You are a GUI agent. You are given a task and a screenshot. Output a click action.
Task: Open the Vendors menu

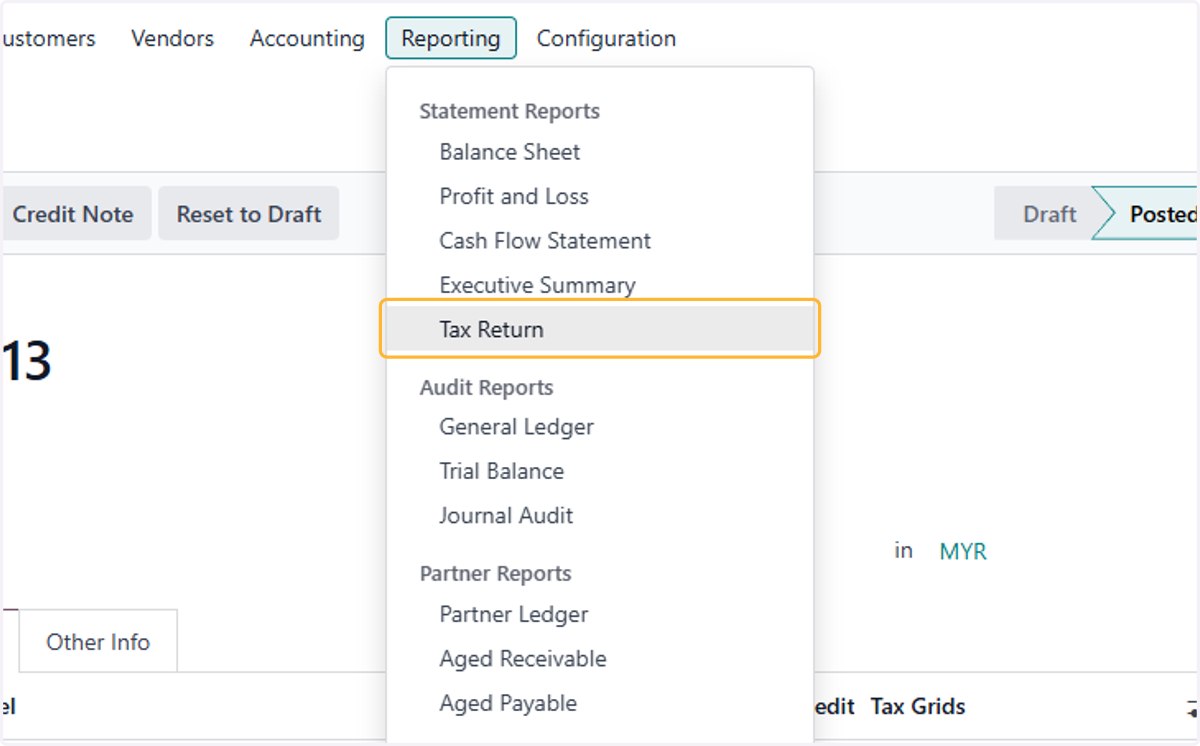coord(172,38)
